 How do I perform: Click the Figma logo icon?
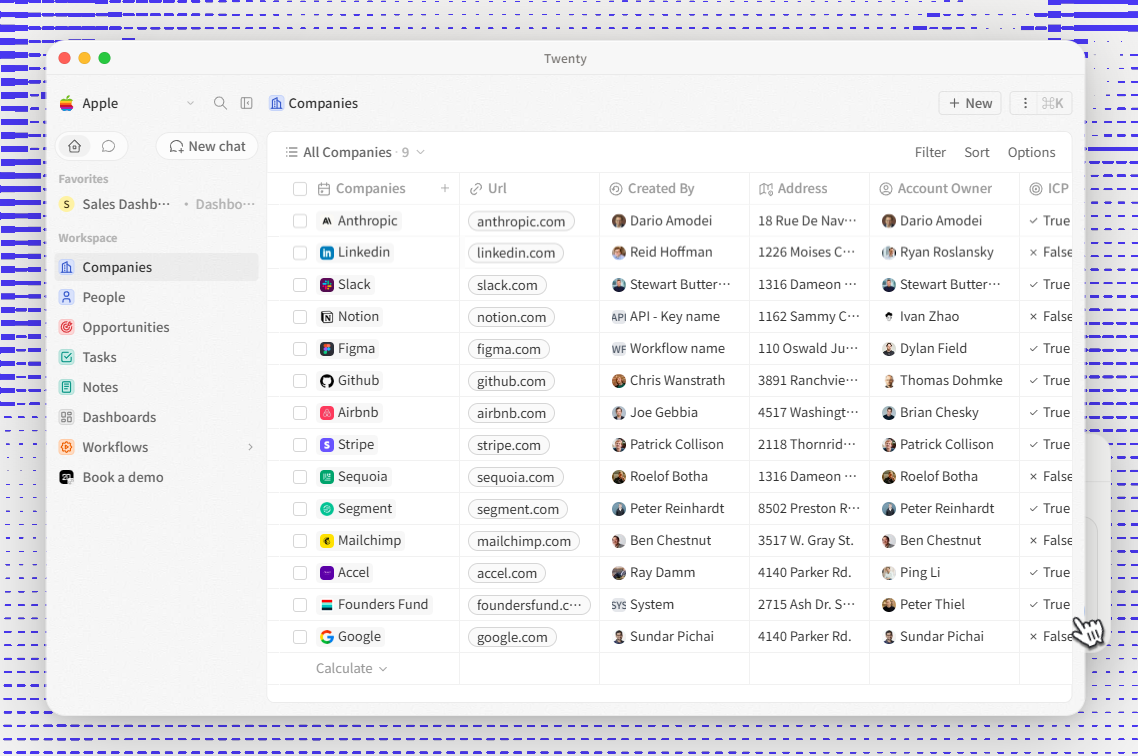coord(327,349)
